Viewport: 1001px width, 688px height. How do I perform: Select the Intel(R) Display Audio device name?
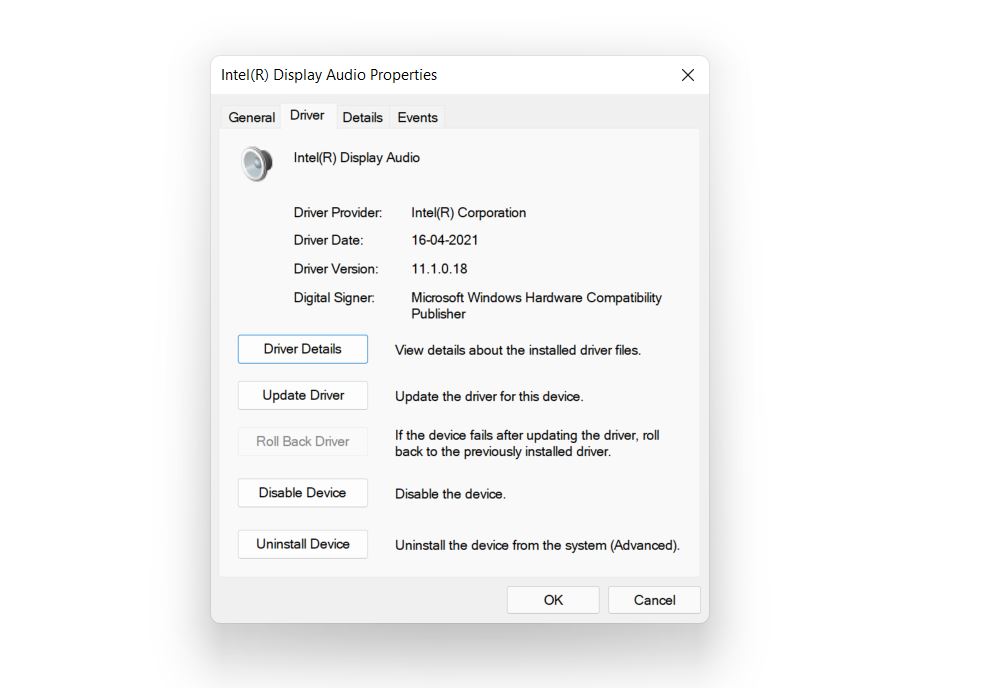[x=356, y=157]
